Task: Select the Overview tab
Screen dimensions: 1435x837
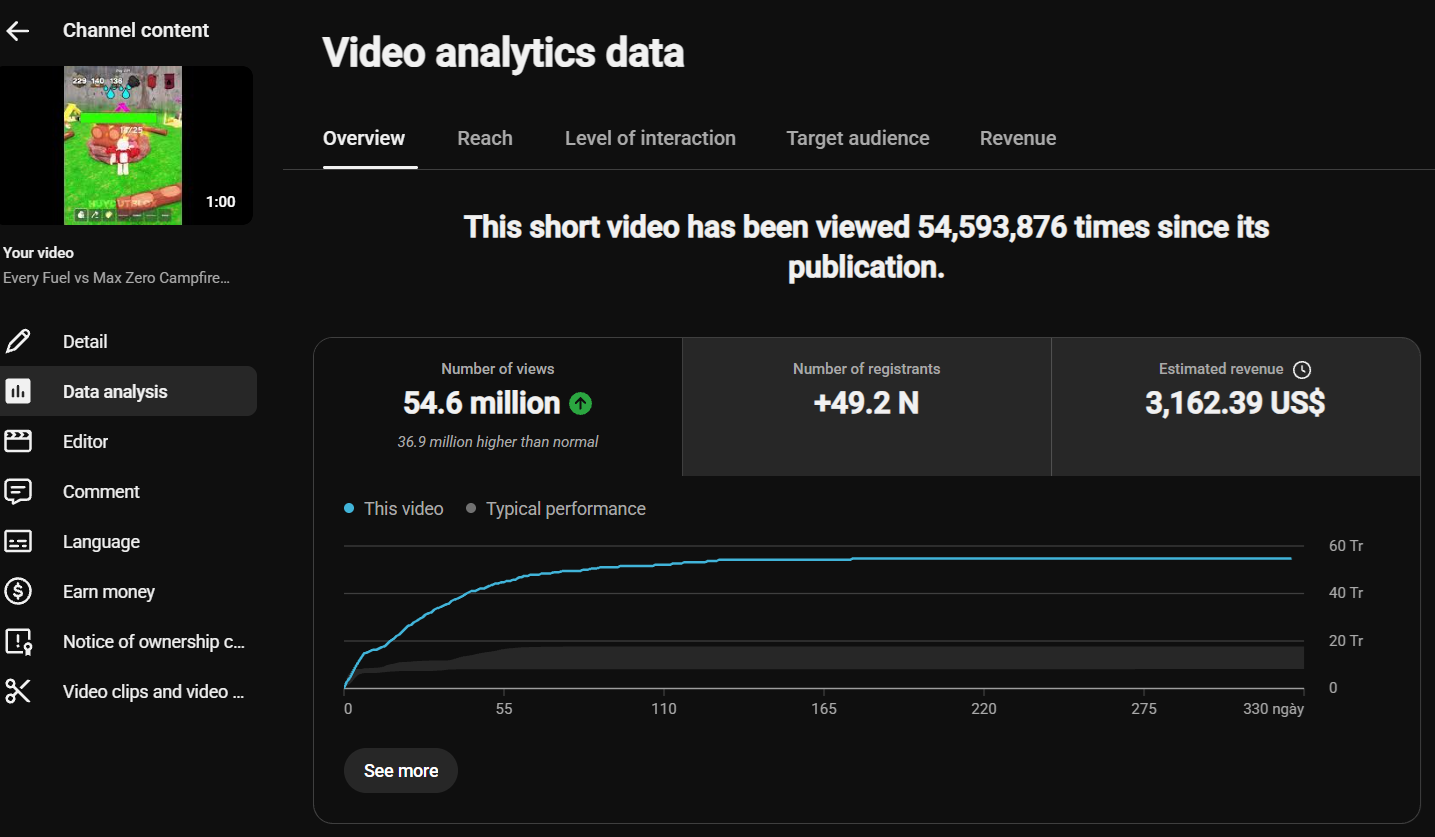Action: pos(364,138)
